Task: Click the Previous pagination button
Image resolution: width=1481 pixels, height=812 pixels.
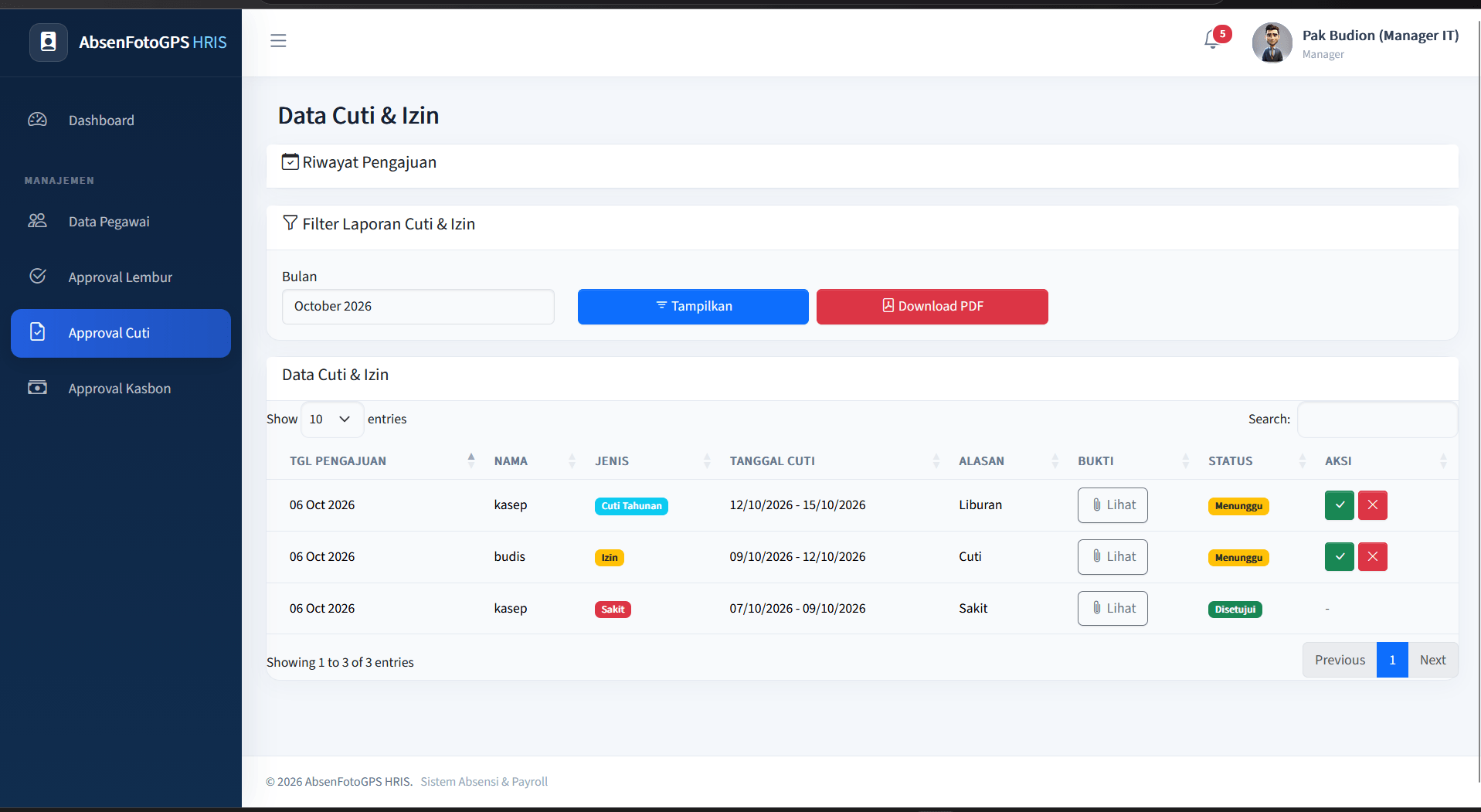Action: click(x=1340, y=661)
